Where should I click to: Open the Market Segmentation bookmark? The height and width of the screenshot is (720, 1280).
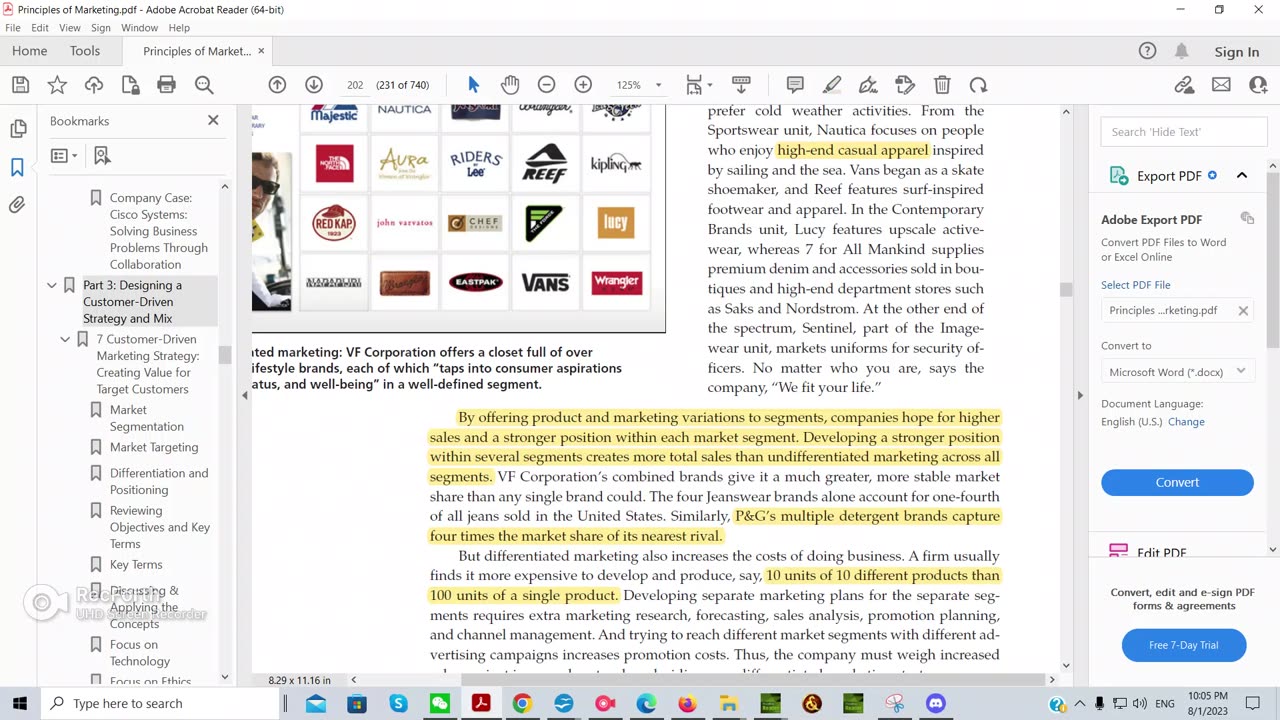pos(146,418)
